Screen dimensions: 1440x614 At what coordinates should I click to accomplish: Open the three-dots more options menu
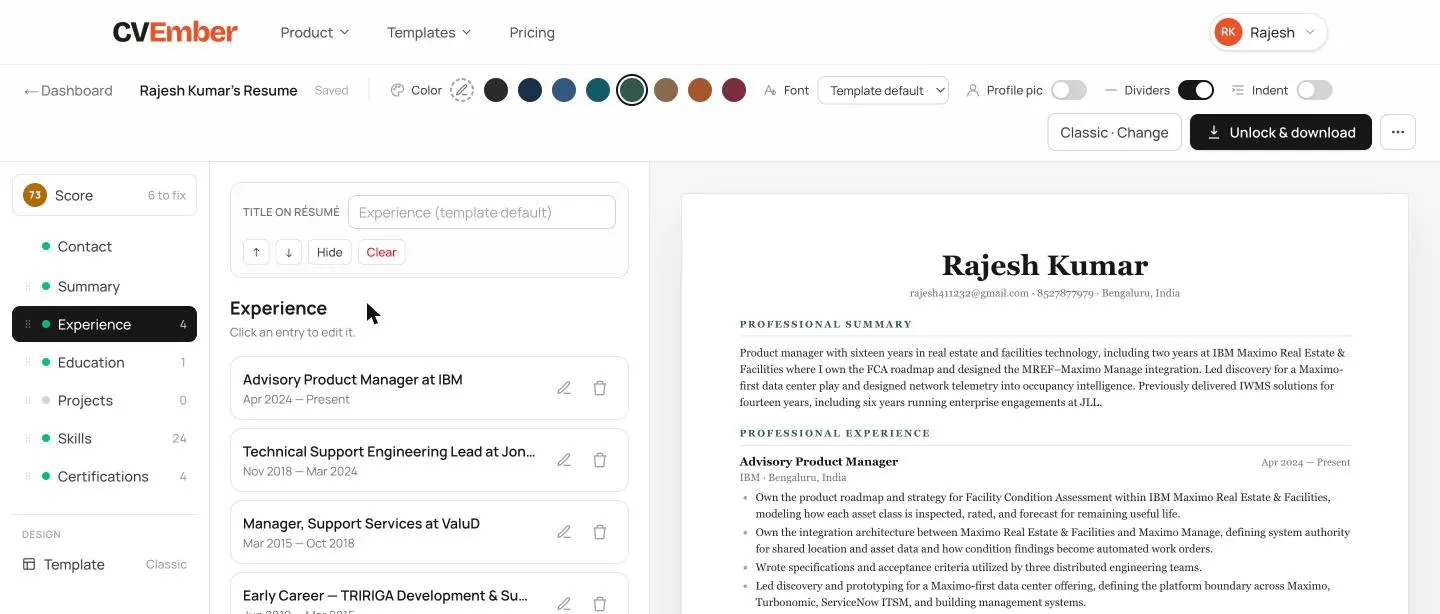pos(1398,132)
